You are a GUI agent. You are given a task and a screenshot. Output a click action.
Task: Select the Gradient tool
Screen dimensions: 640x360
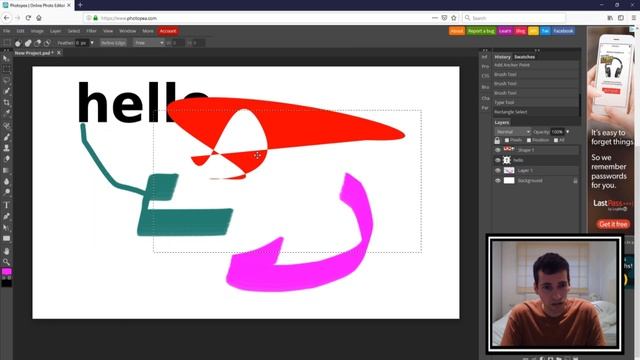(6, 170)
